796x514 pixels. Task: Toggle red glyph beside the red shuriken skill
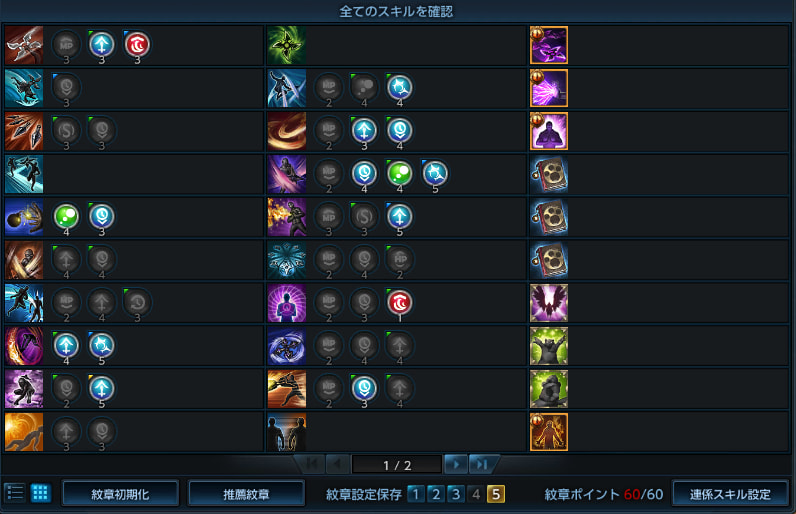[x=137, y=45]
